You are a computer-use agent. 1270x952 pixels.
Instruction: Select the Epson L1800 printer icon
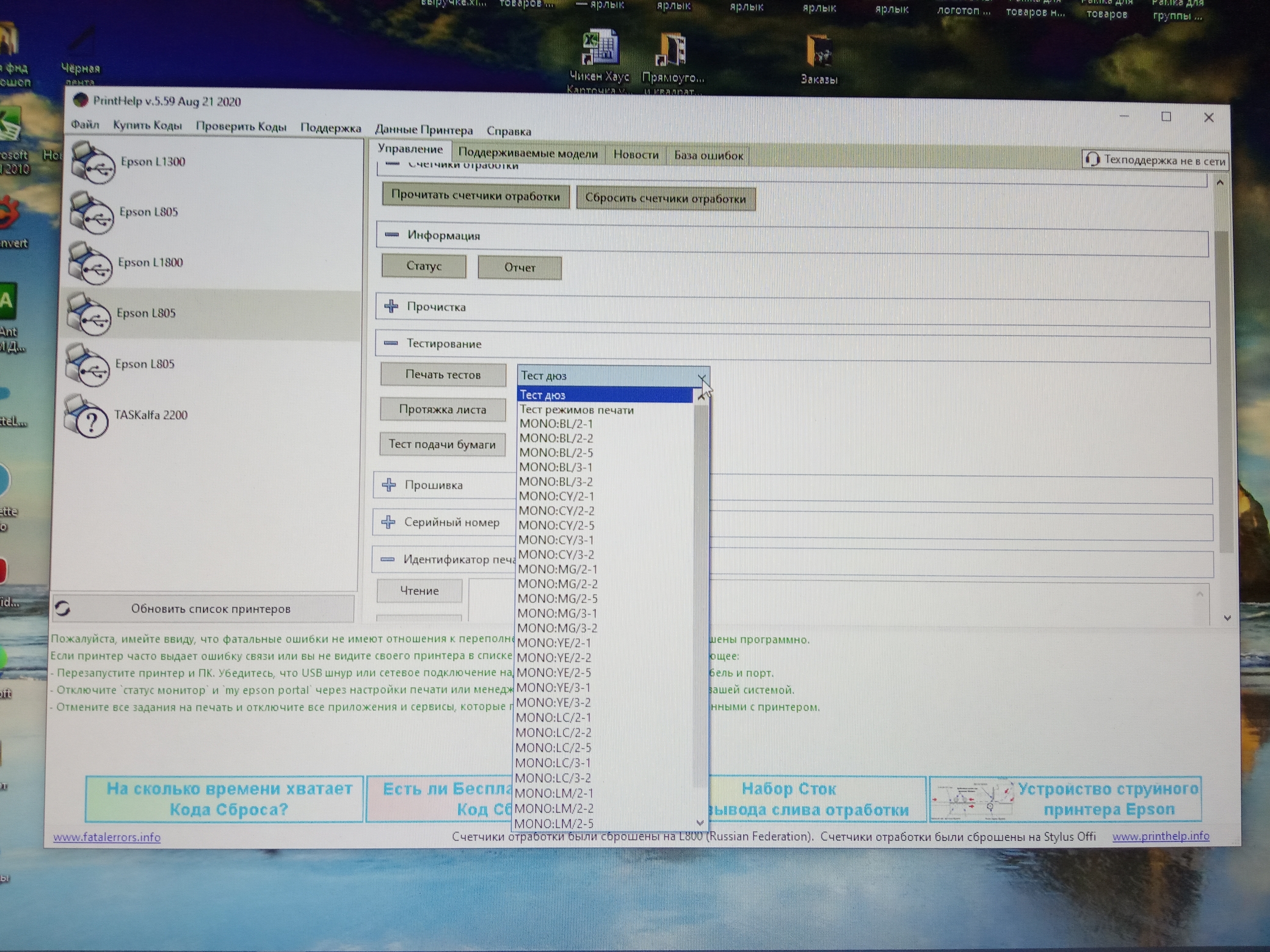pos(90,263)
